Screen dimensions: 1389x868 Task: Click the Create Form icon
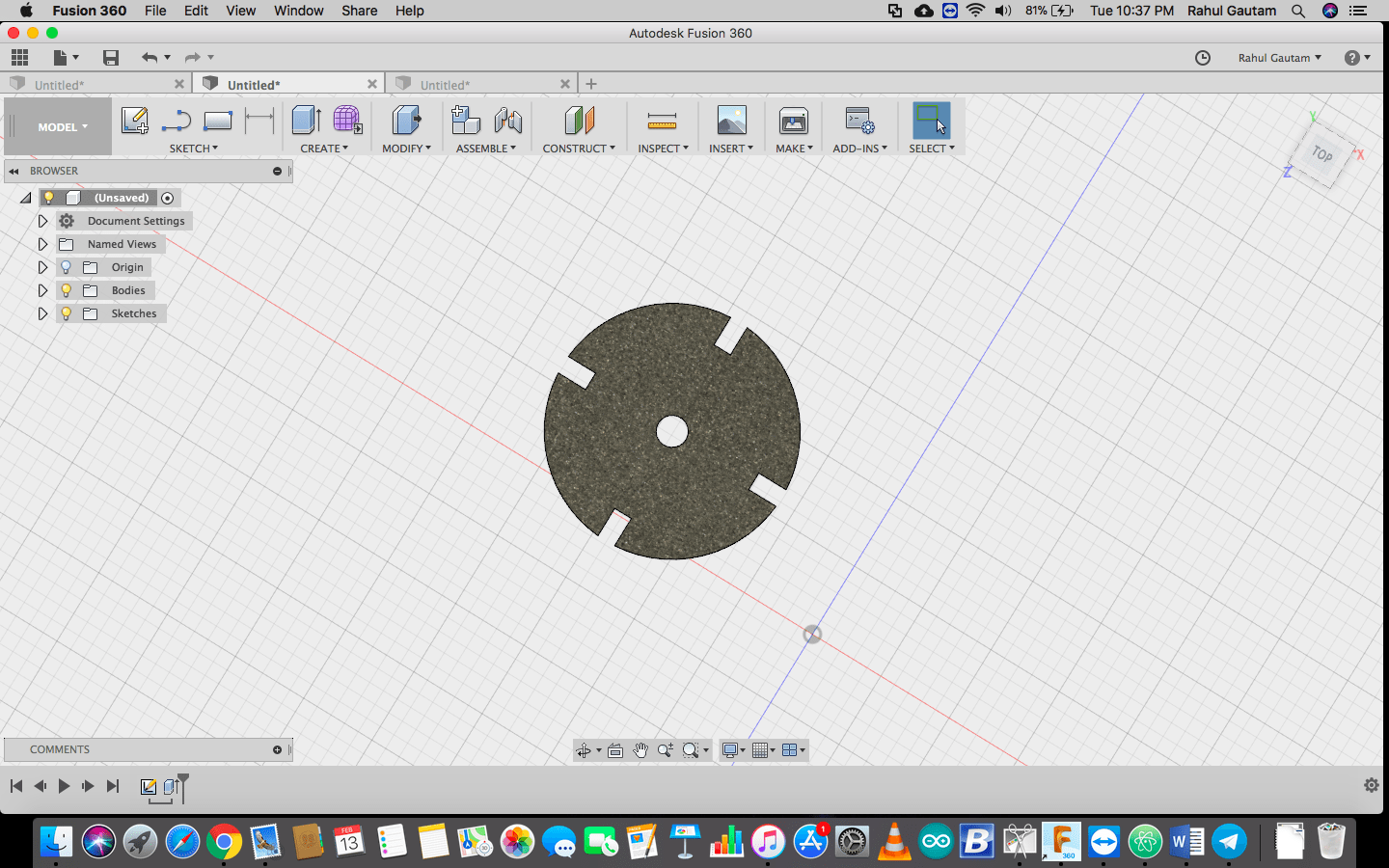click(x=347, y=121)
